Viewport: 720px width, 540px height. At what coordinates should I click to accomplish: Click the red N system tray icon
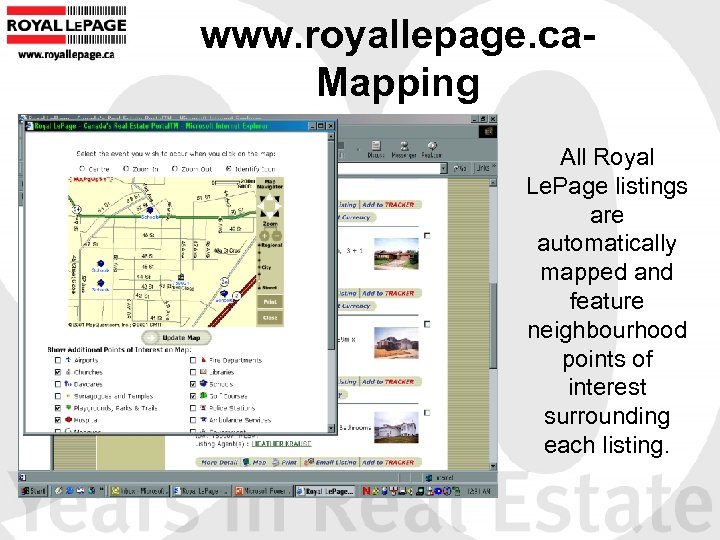[x=366, y=491]
